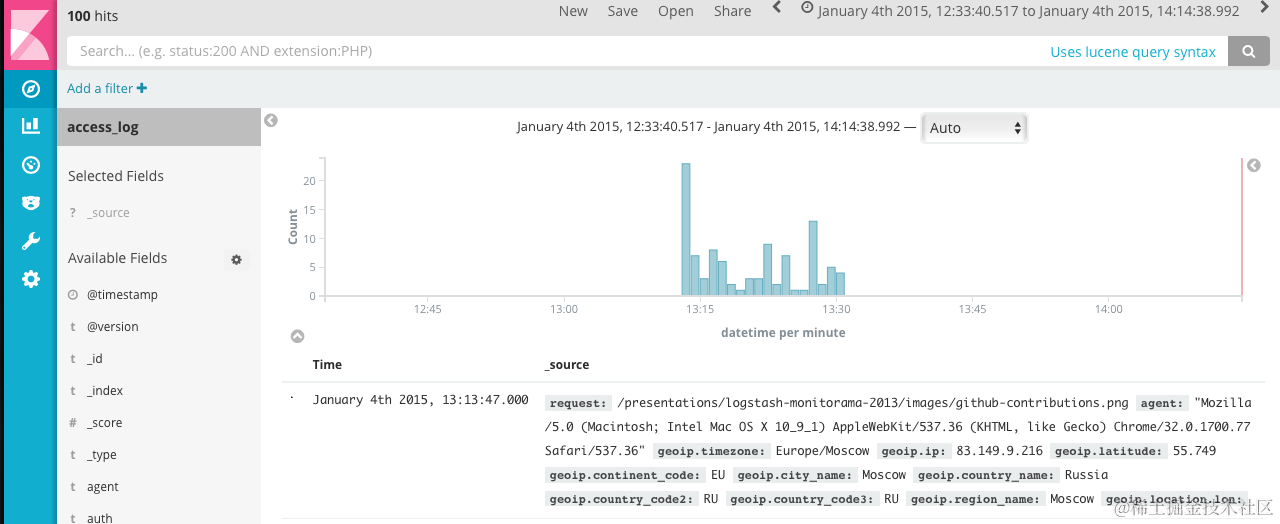Collapse the field sidebar with arrow
Viewport: 1280px width, 524px height.
(x=271, y=120)
